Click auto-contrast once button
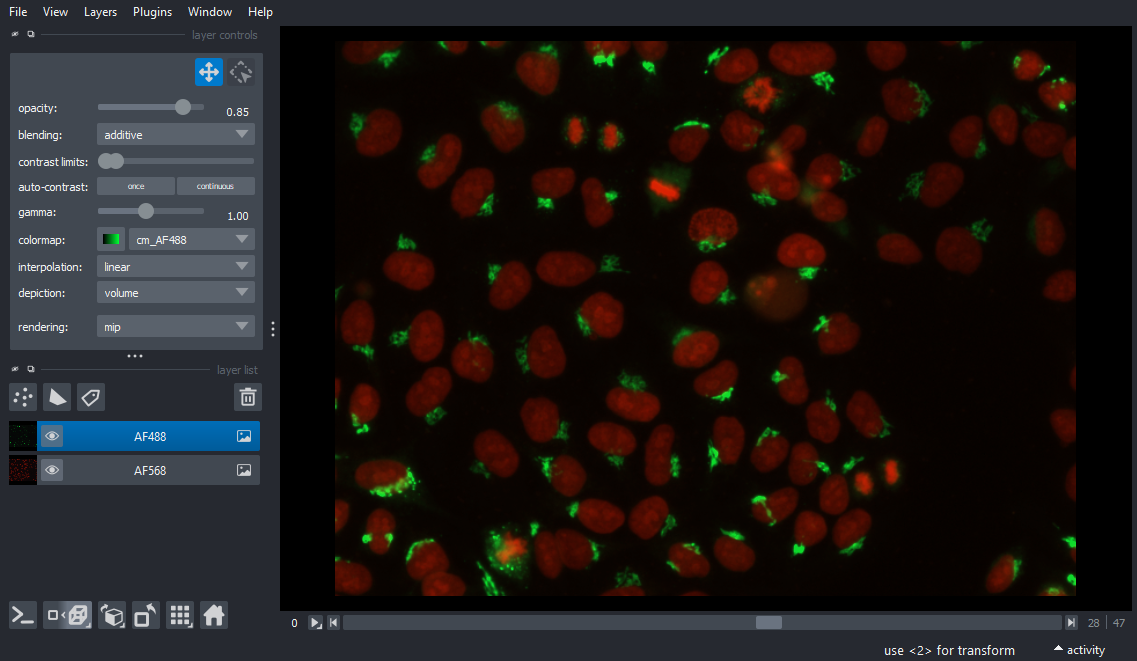 (136, 186)
